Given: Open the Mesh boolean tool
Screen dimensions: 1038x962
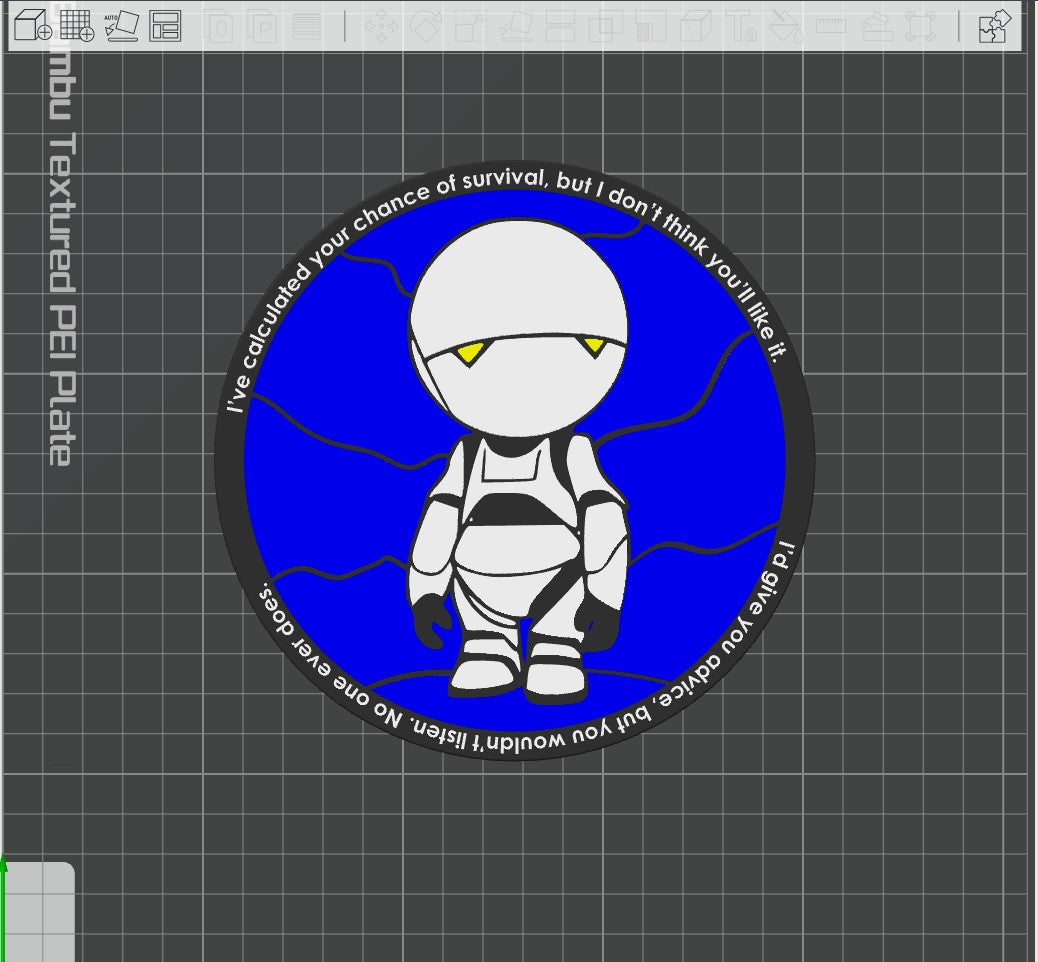Looking at the screenshot, I should [606, 26].
